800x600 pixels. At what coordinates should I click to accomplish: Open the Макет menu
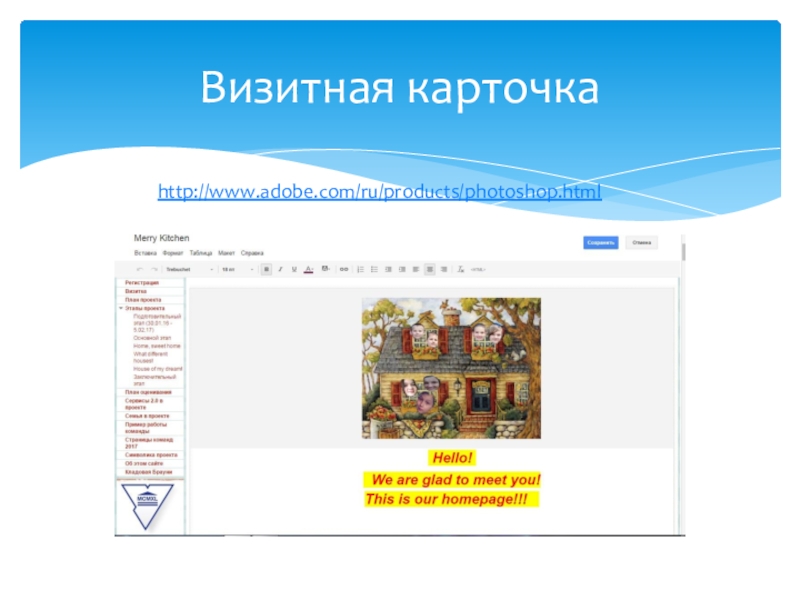pos(226,253)
